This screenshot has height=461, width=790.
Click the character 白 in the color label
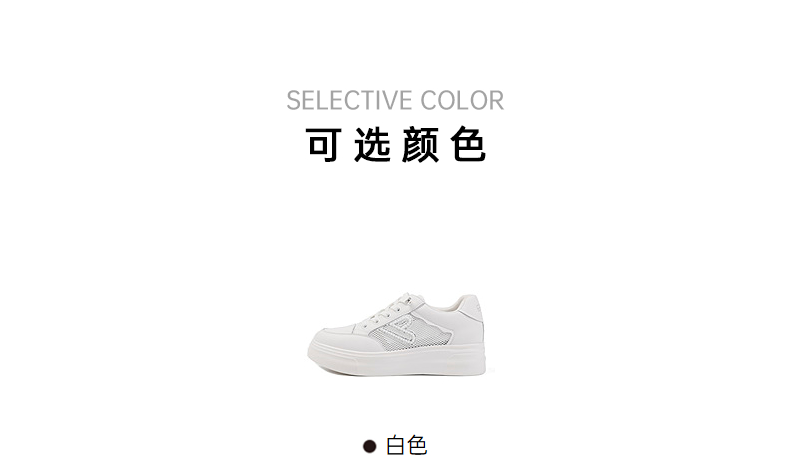tap(396, 446)
